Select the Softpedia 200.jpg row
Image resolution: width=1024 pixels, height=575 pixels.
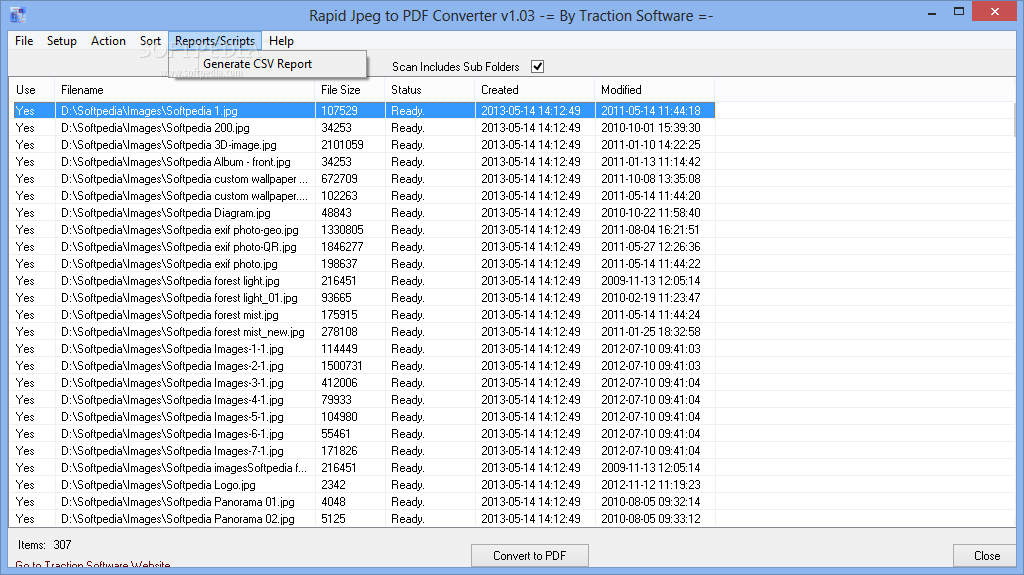click(364, 128)
